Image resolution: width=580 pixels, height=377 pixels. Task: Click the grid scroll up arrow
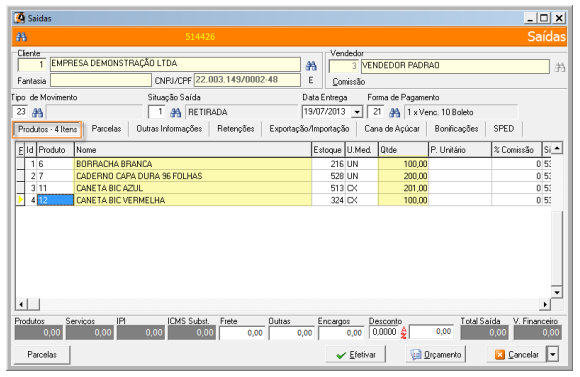pos(557,148)
